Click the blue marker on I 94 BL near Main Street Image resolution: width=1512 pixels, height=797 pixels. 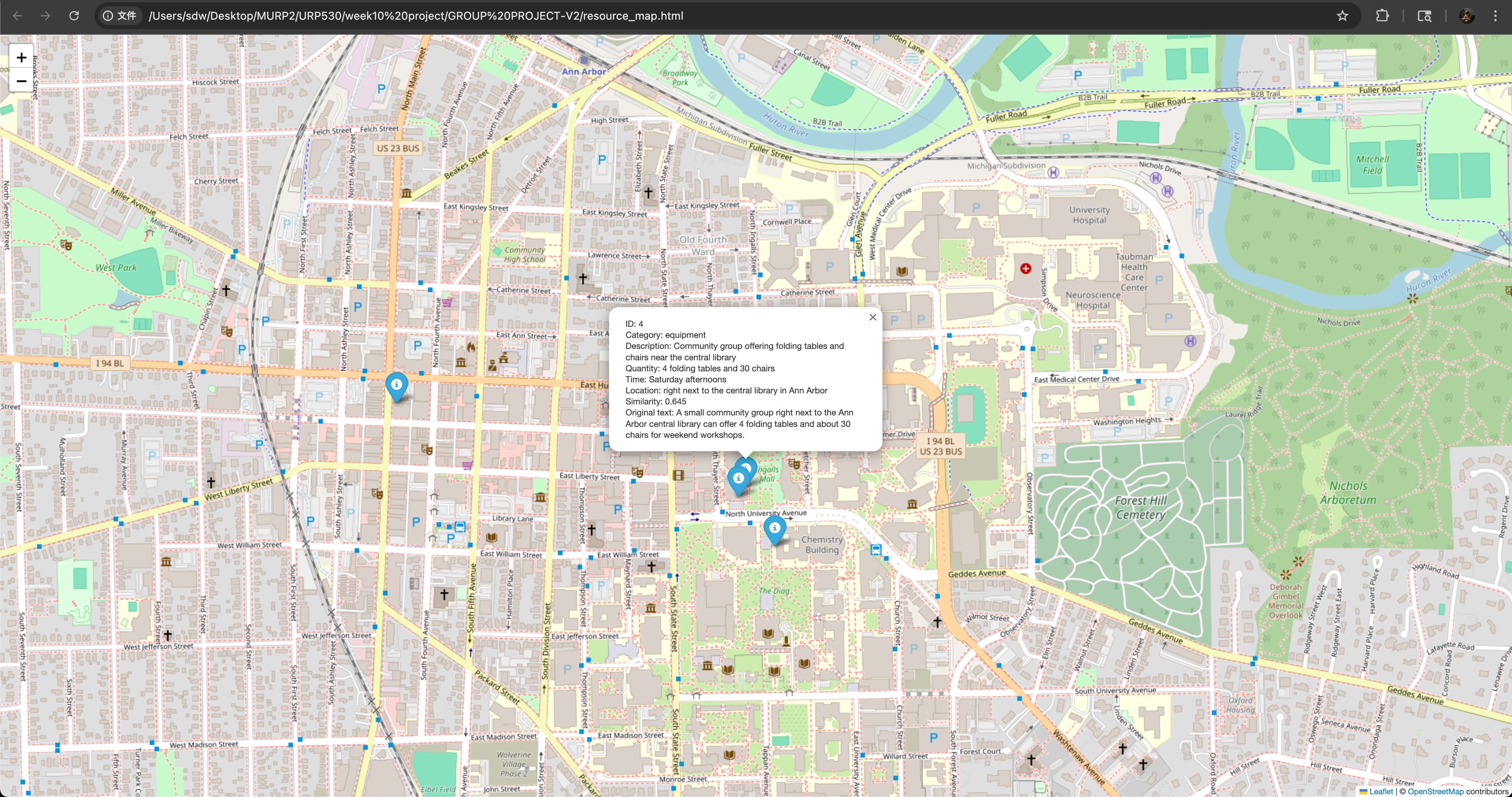tap(397, 387)
